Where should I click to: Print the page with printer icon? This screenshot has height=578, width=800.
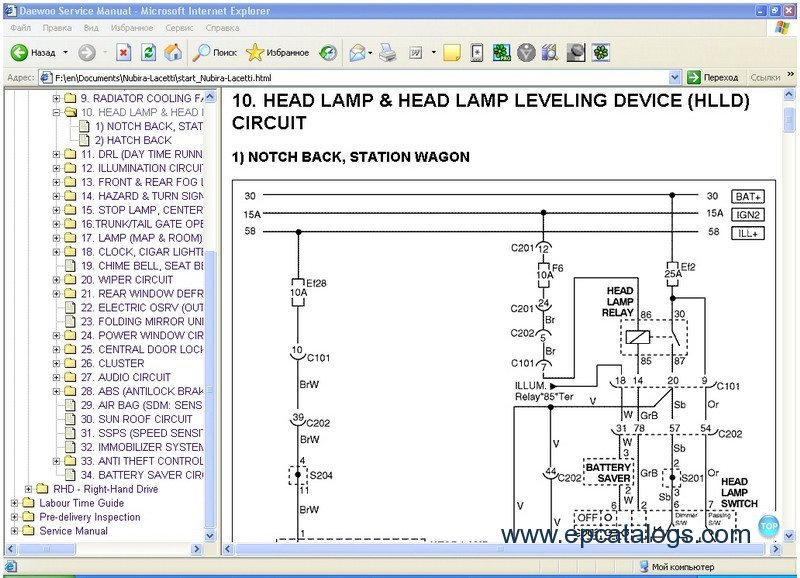click(388, 52)
